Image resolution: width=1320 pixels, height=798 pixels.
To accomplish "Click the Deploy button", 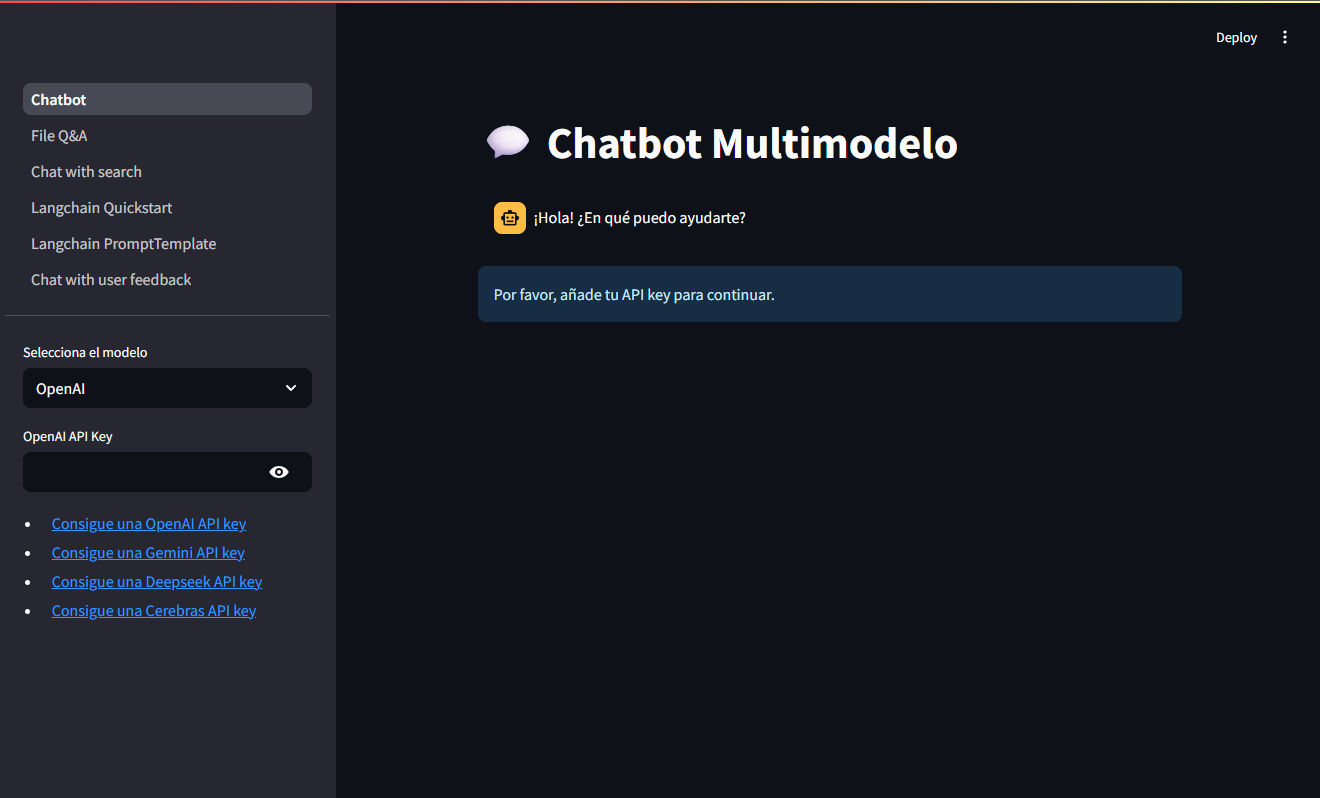I will pos(1236,37).
